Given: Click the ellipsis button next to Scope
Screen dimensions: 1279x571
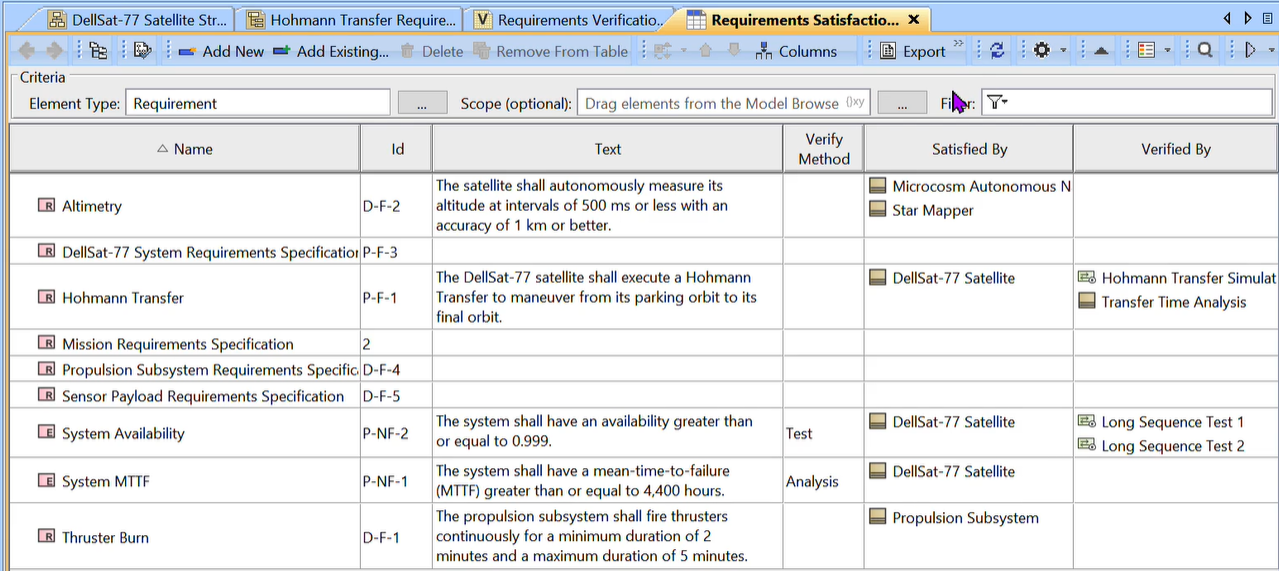Looking at the screenshot, I should pos(902,103).
